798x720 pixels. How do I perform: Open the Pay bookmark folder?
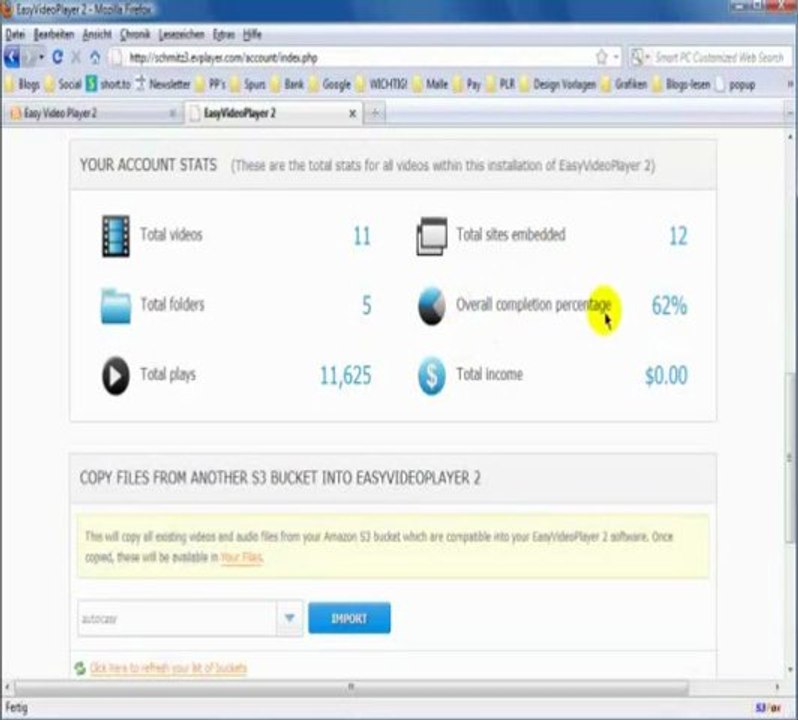467,84
